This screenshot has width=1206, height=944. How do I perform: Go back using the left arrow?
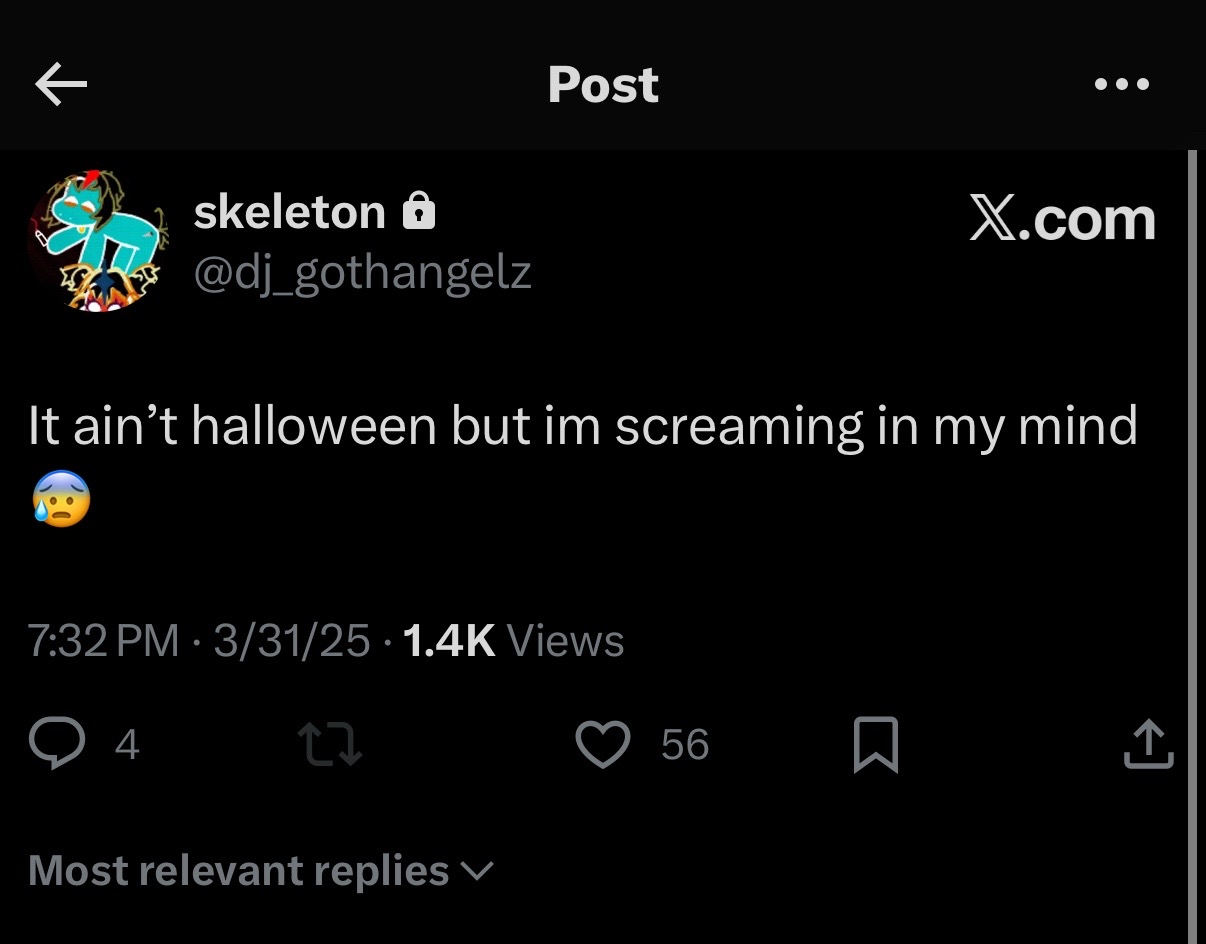click(61, 86)
